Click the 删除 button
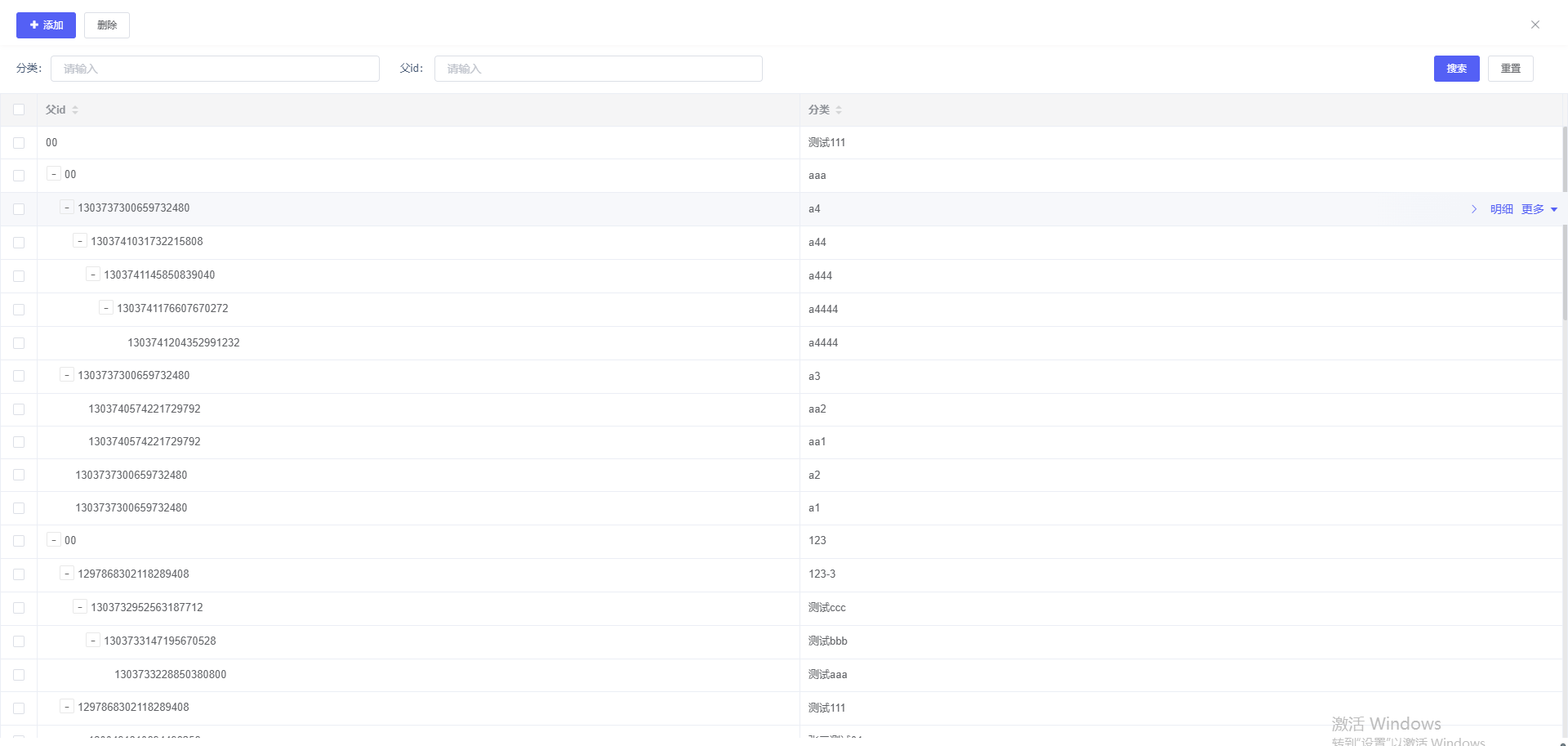 tap(107, 25)
